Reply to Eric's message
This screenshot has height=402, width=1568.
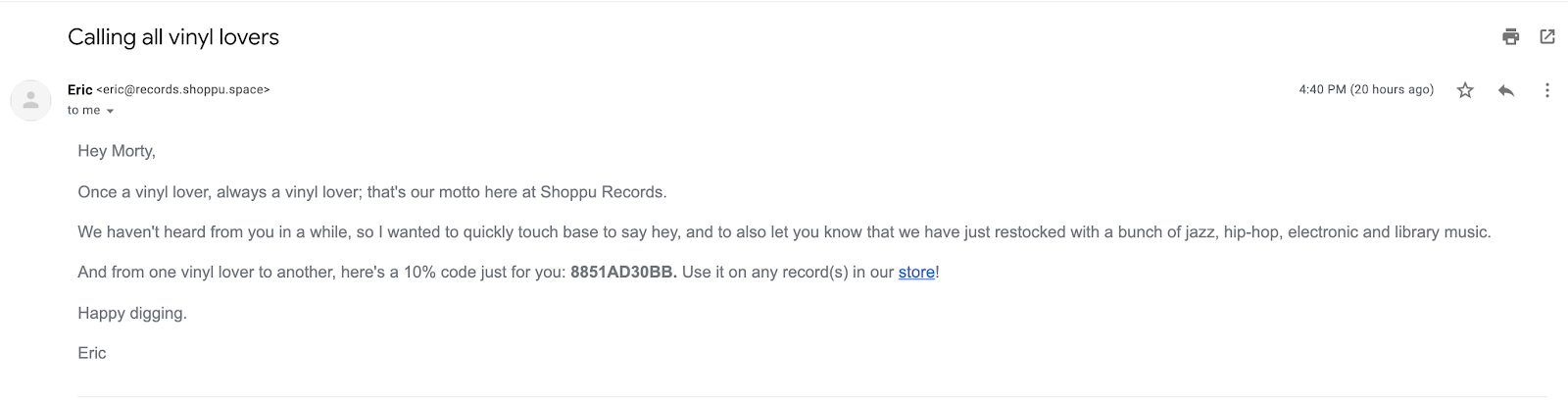click(1506, 90)
